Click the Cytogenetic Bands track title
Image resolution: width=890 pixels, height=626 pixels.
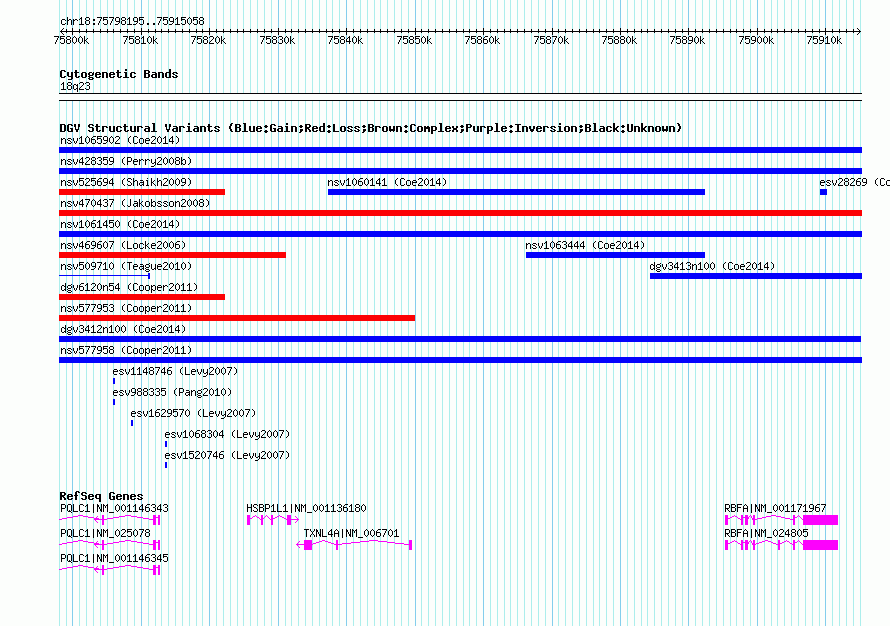coord(119,74)
